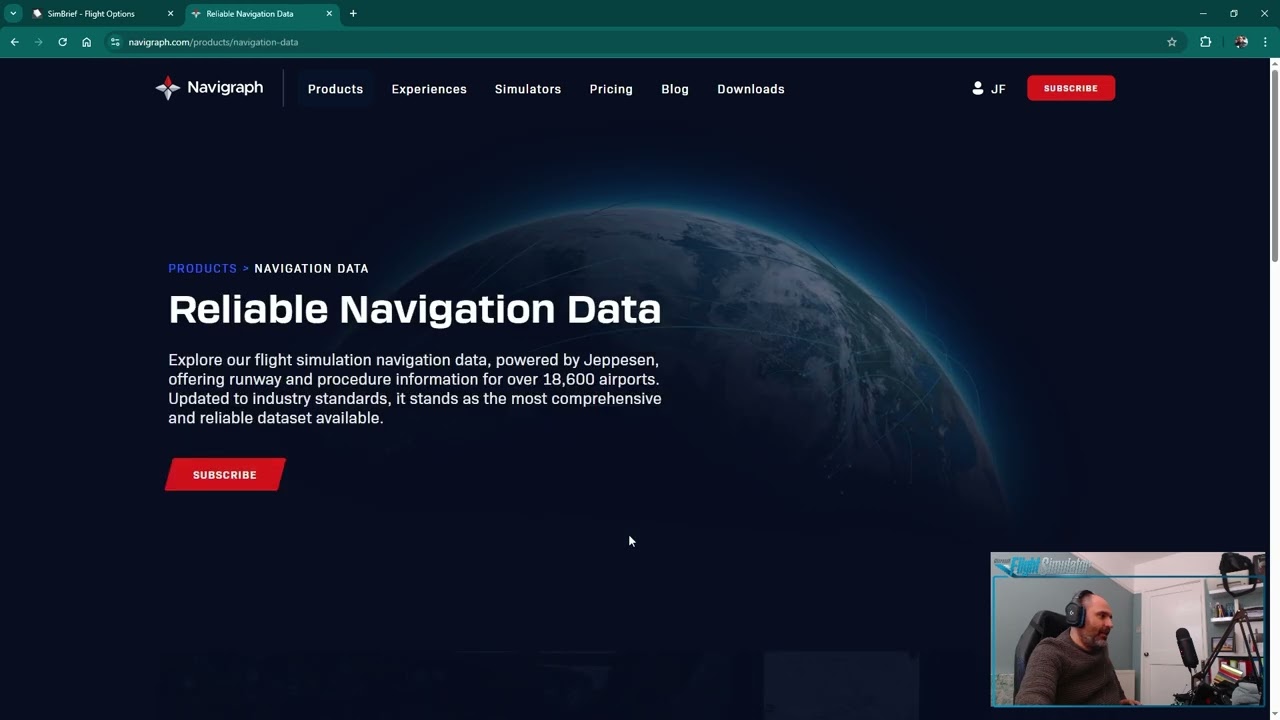Close the Reliable Navigation Data tab
1280x720 pixels.
[x=329, y=14]
